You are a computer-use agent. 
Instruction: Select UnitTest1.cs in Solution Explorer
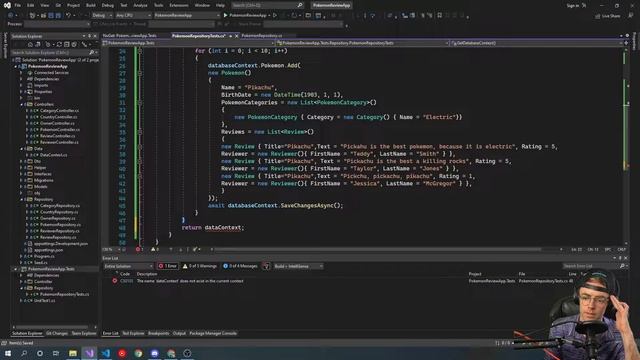click(44, 301)
